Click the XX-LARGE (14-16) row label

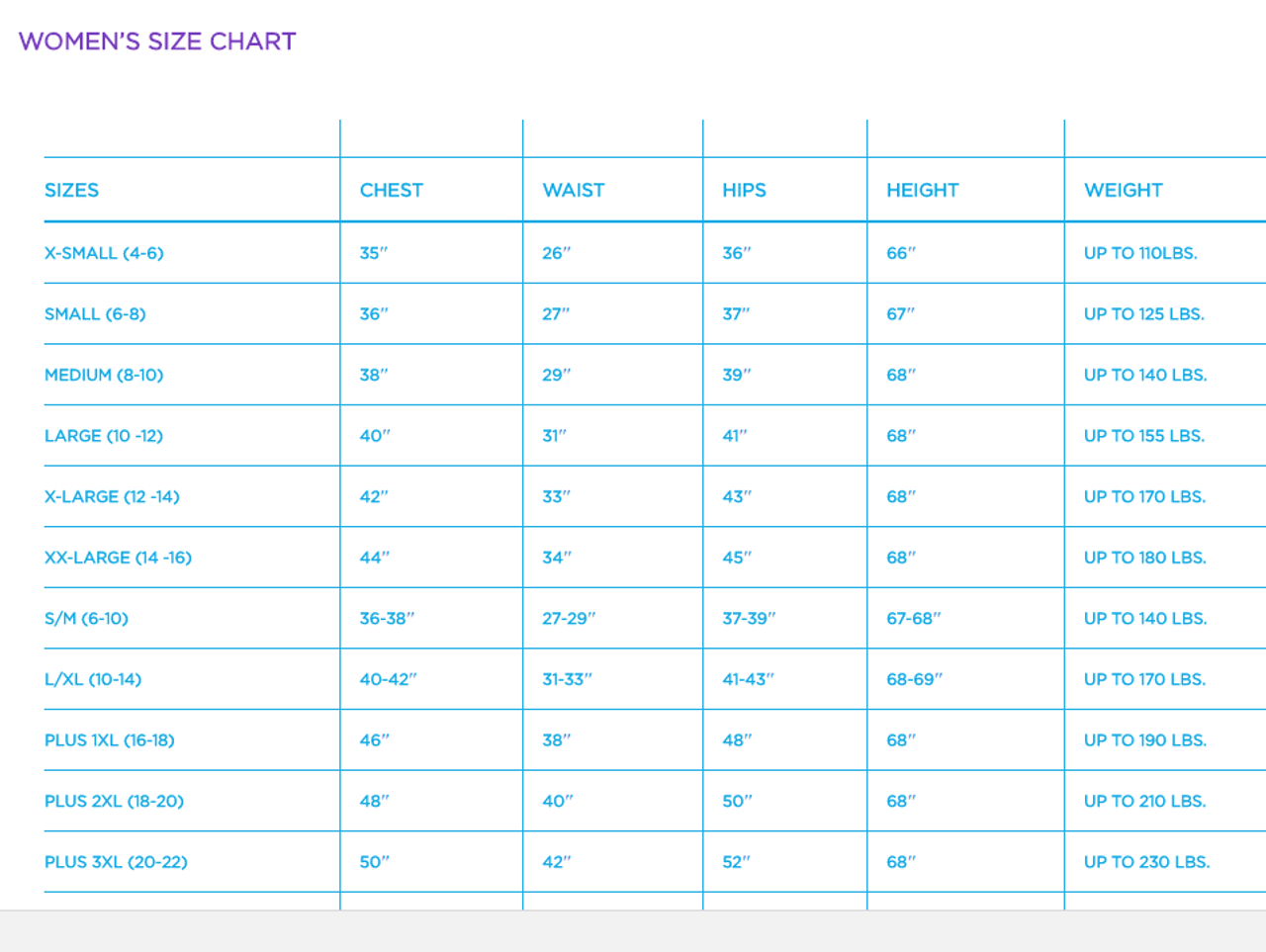pyautogui.click(x=118, y=558)
